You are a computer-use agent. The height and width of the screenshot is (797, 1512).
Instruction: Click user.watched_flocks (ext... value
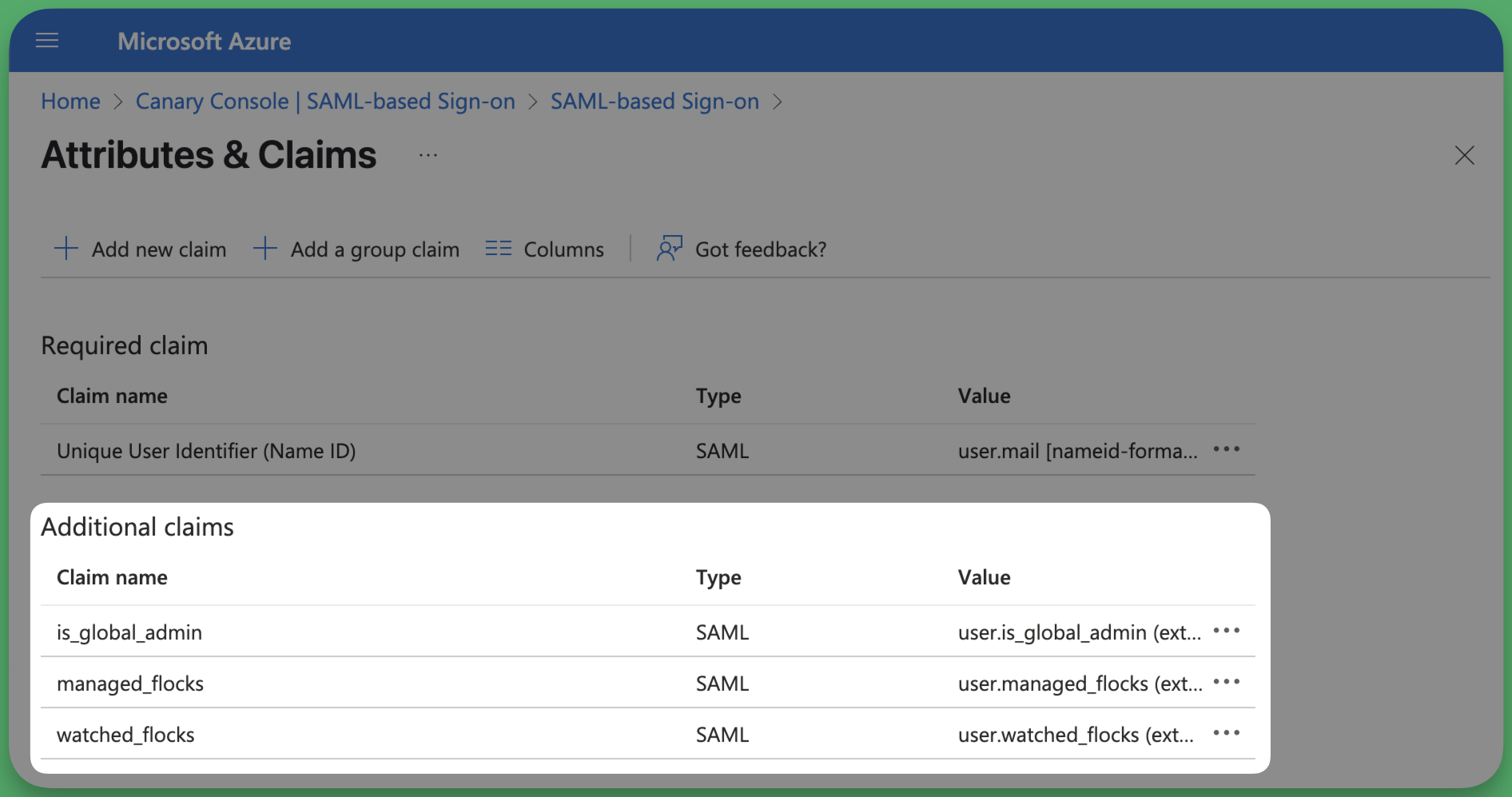1076,735
